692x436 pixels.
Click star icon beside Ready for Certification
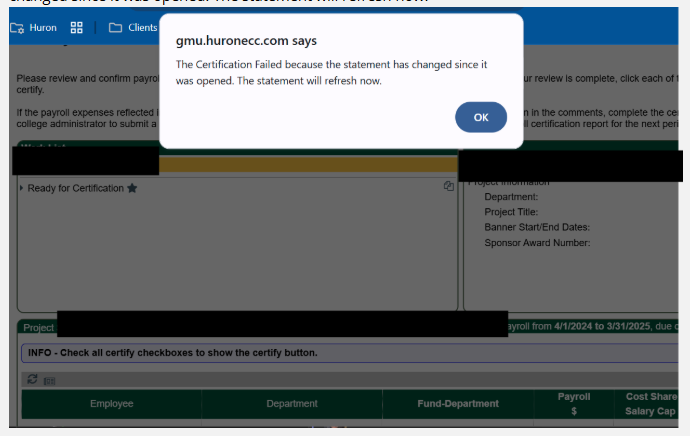tap(132, 188)
